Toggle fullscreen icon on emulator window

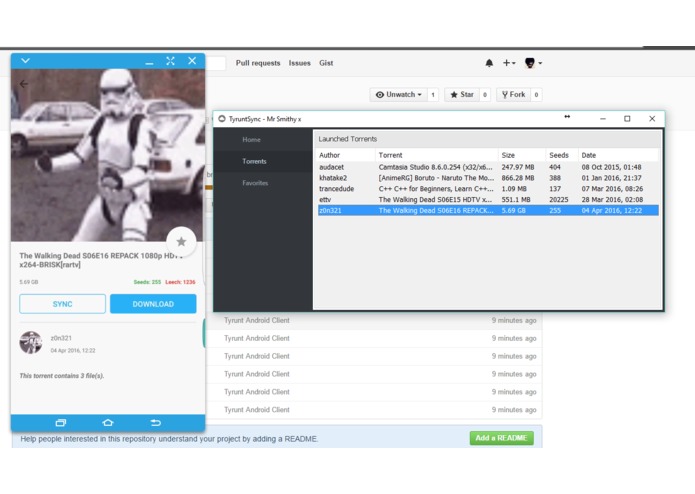(170, 61)
